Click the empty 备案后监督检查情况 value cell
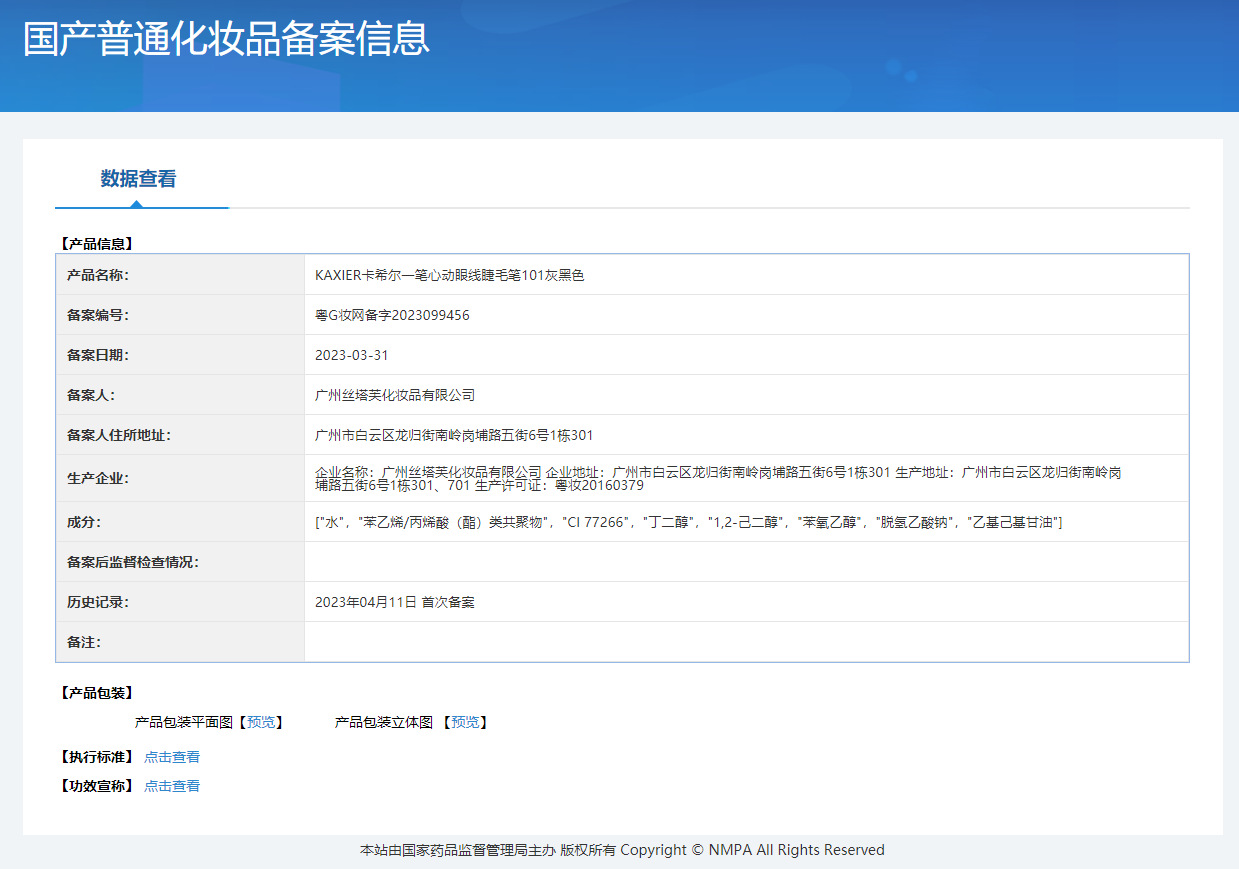1239x869 pixels. 746,562
